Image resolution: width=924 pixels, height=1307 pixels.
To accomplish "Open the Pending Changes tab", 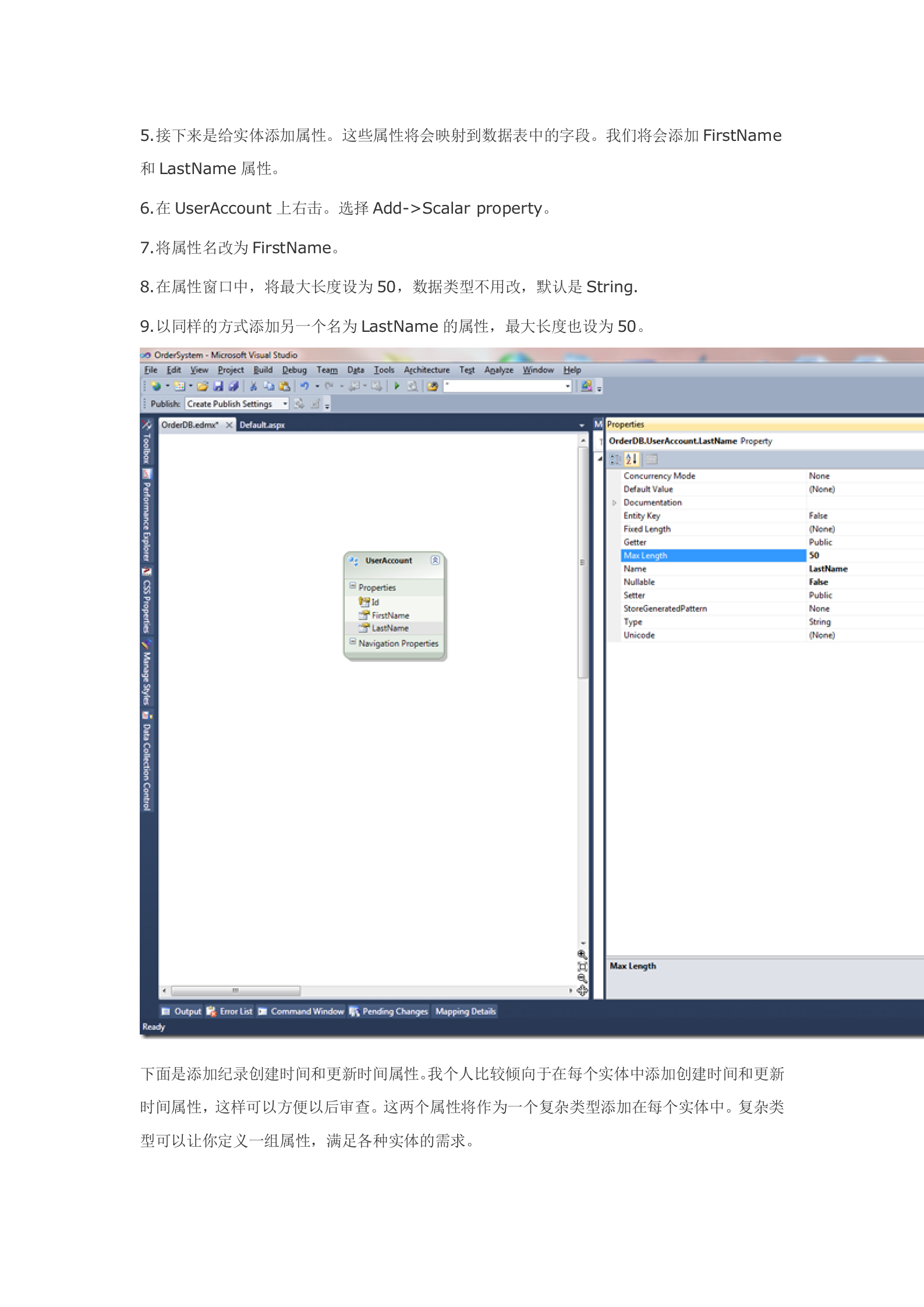I will click(389, 1011).
